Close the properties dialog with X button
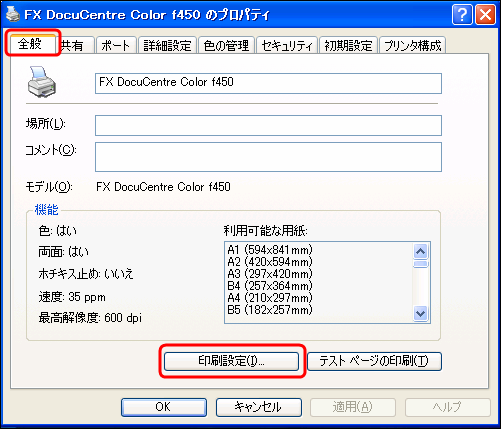The height and width of the screenshot is (429, 501). tap(485, 15)
